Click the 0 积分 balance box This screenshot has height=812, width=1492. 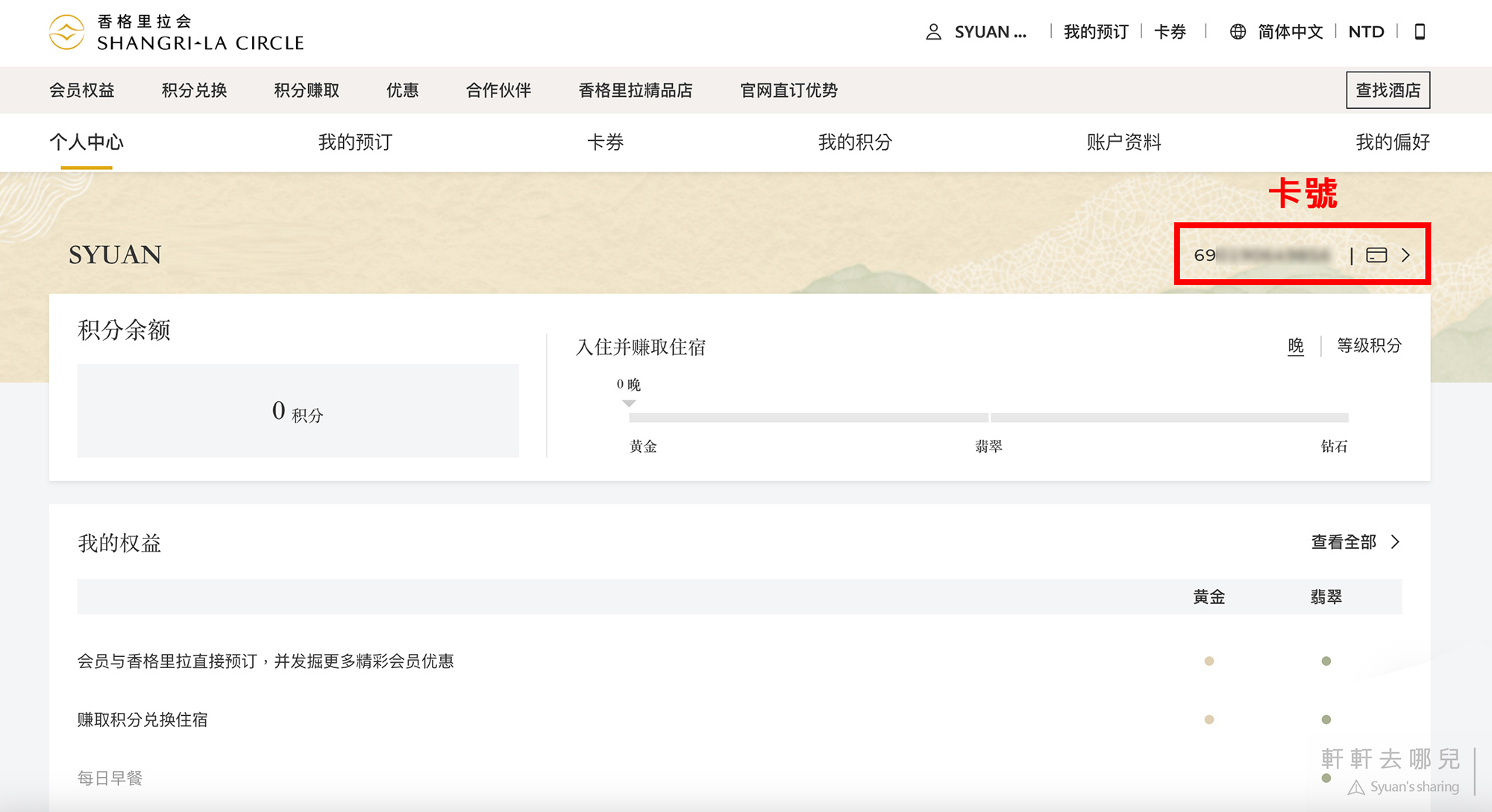298,411
